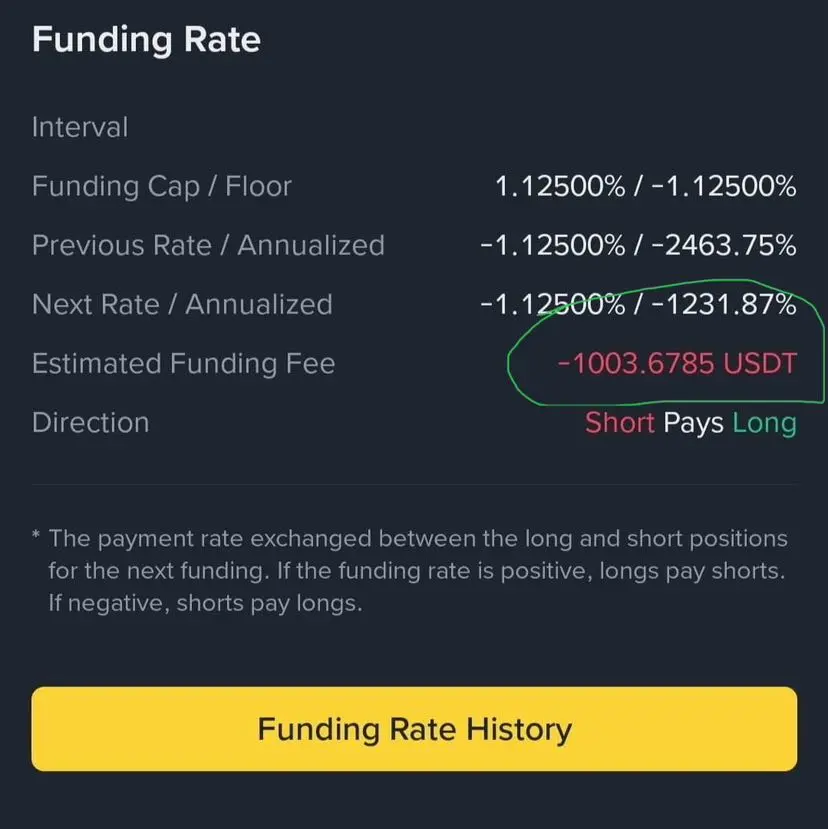828x829 pixels.
Task: Tap the divider line below Direction
Action: [414, 484]
